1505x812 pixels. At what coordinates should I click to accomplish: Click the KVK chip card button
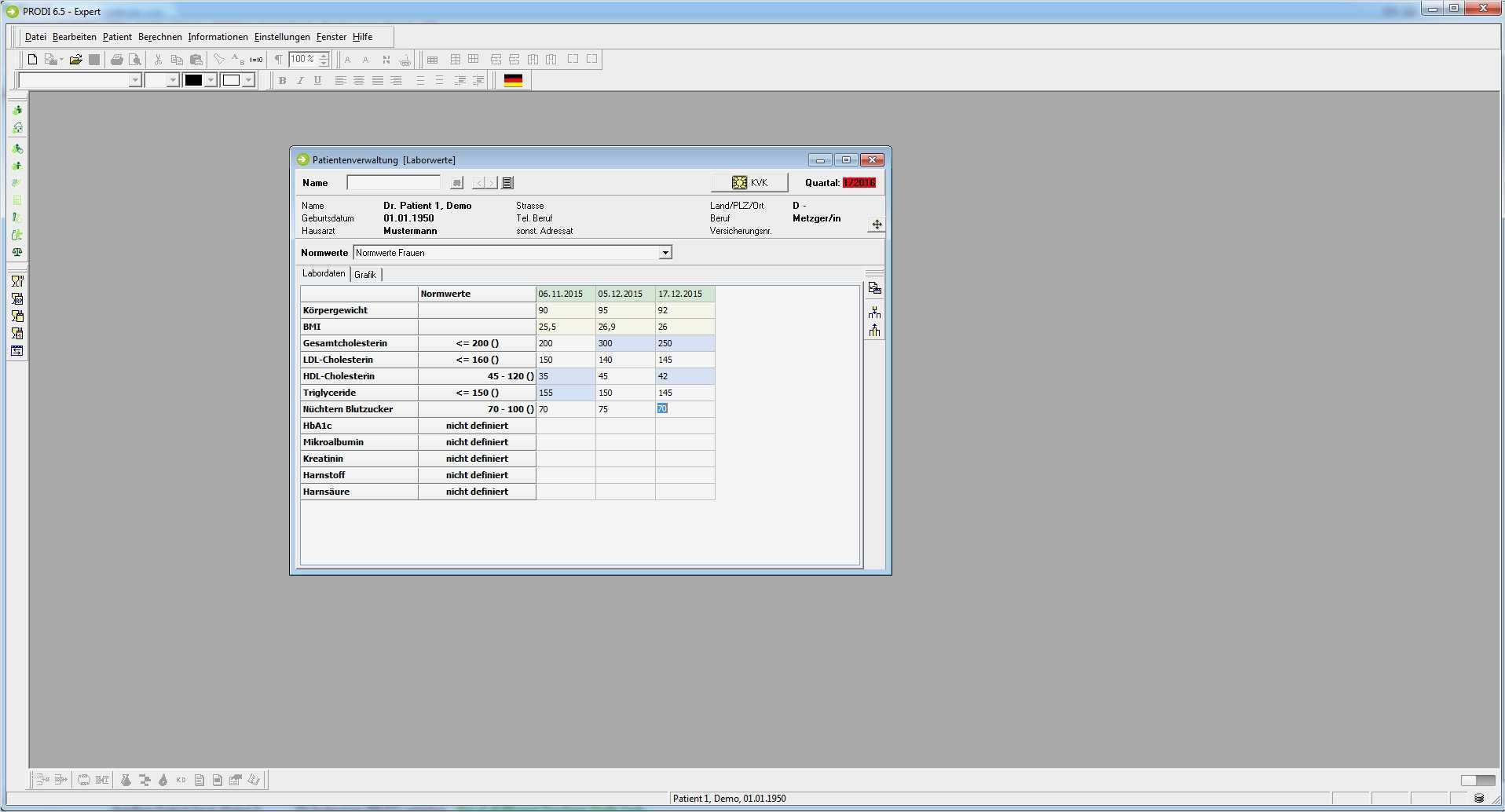click(749, 183)
